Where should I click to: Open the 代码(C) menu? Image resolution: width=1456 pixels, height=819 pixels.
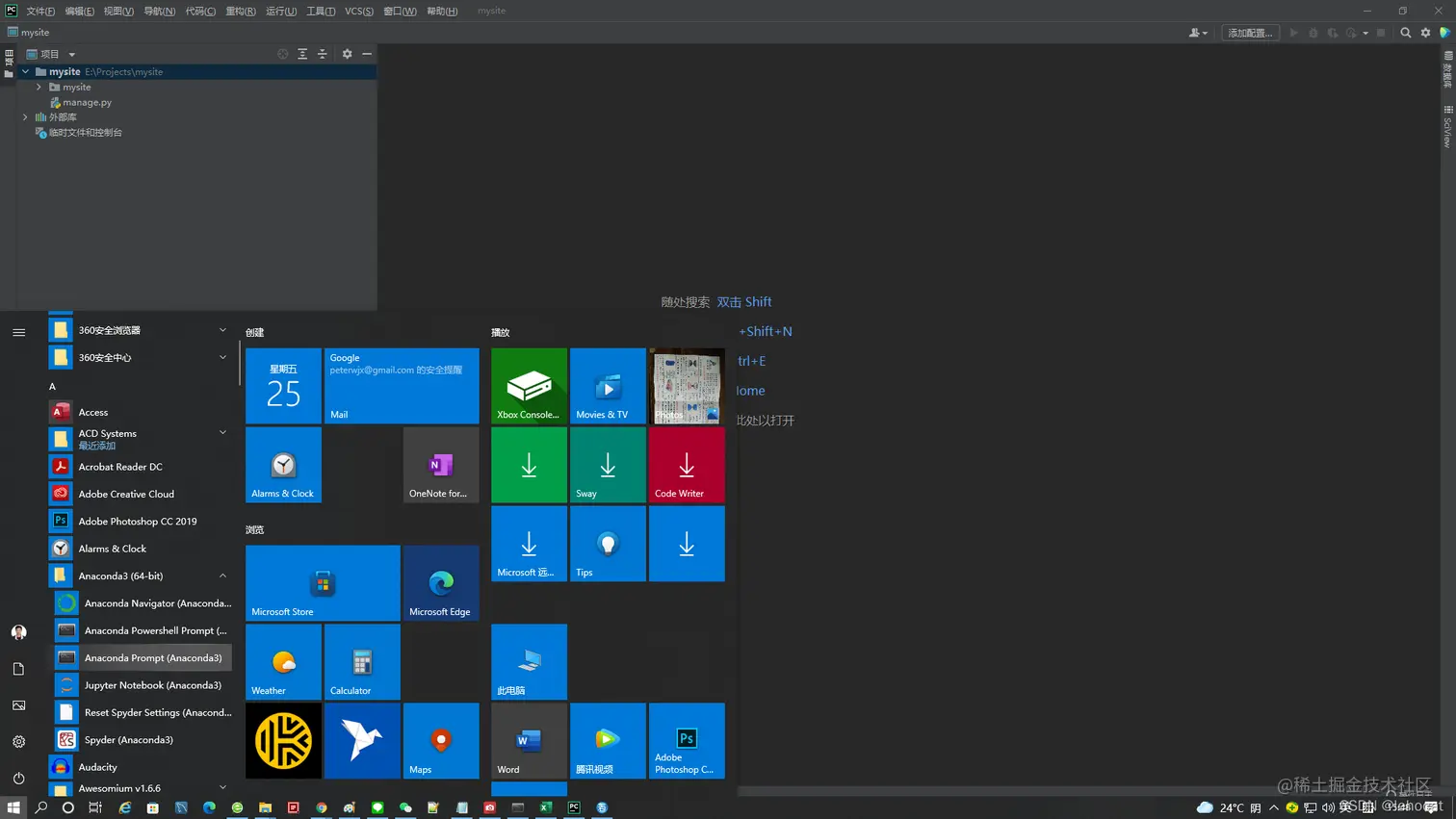[x=200, y=11]
